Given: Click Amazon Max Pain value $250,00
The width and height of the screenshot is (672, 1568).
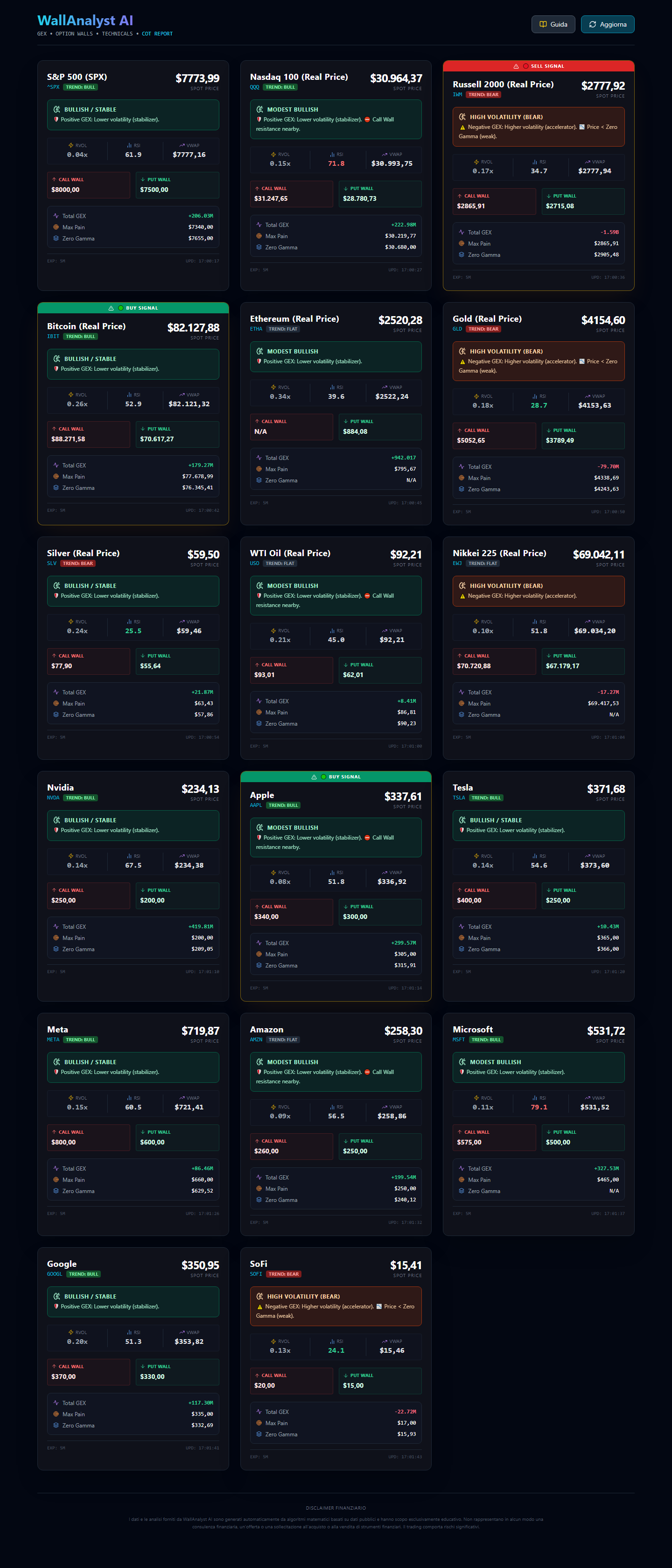Looking at the screenshot, I should click(x=405, y=1189).
